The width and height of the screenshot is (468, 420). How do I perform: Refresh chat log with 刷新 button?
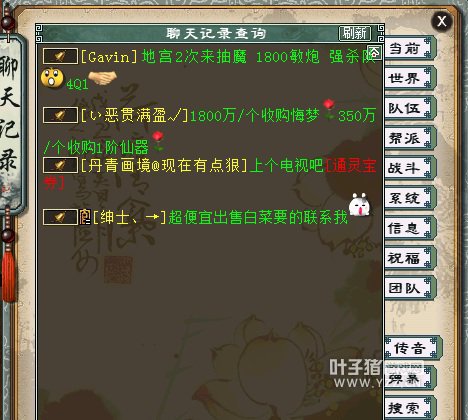coord(355,33)
